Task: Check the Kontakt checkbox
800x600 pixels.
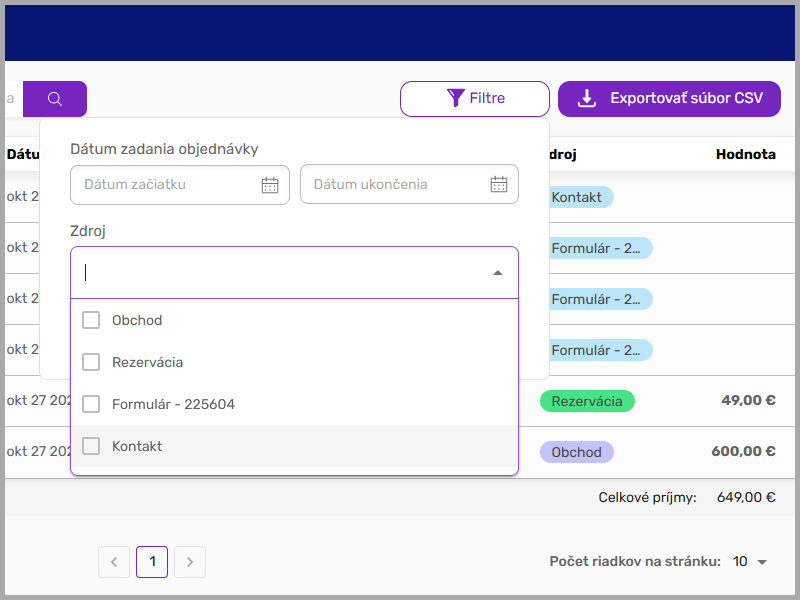Action: [x=91, y=446]
